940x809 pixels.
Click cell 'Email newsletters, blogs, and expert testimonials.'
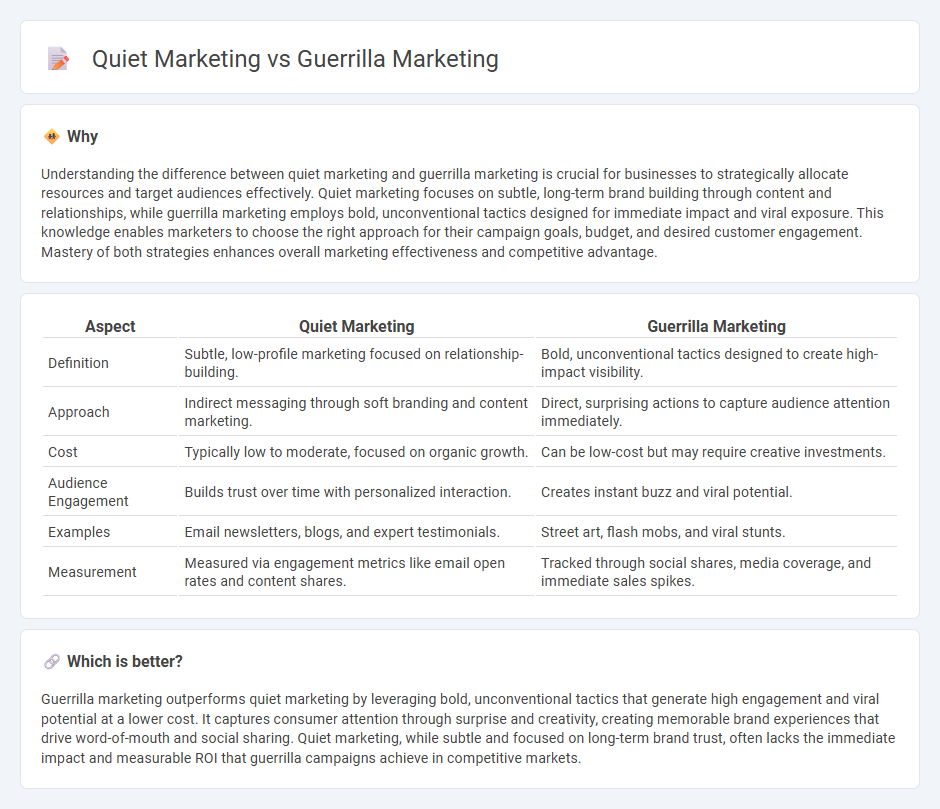pos(356,532)
